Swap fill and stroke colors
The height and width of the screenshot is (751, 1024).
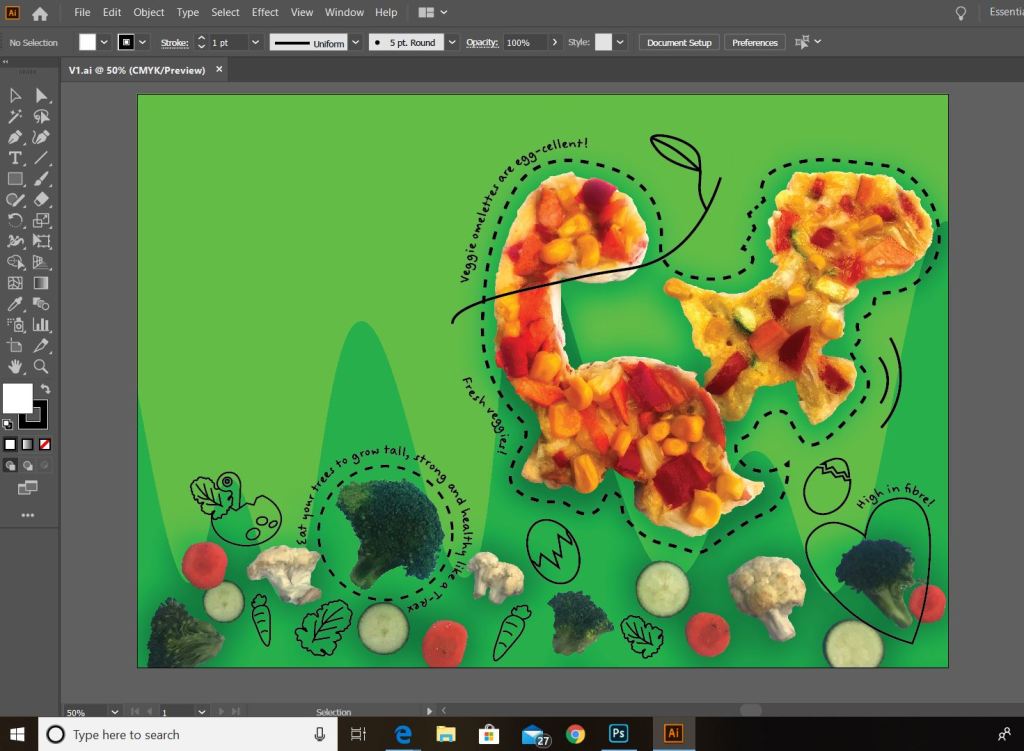click(x=45, y=388)
